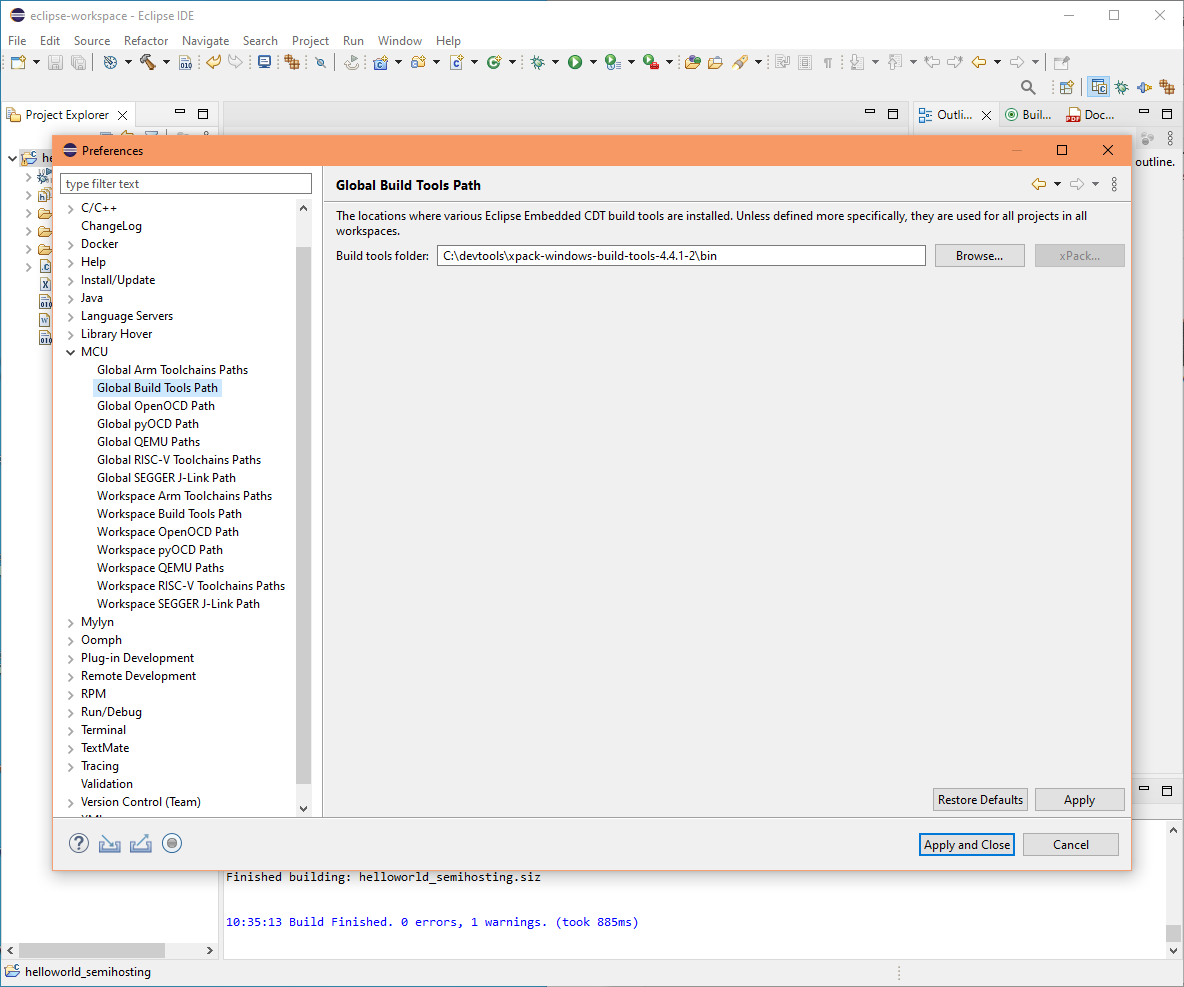
Task: Click the export preferences icon at dialog bottom
Action: pyautogui.click(x=140, y=843)
